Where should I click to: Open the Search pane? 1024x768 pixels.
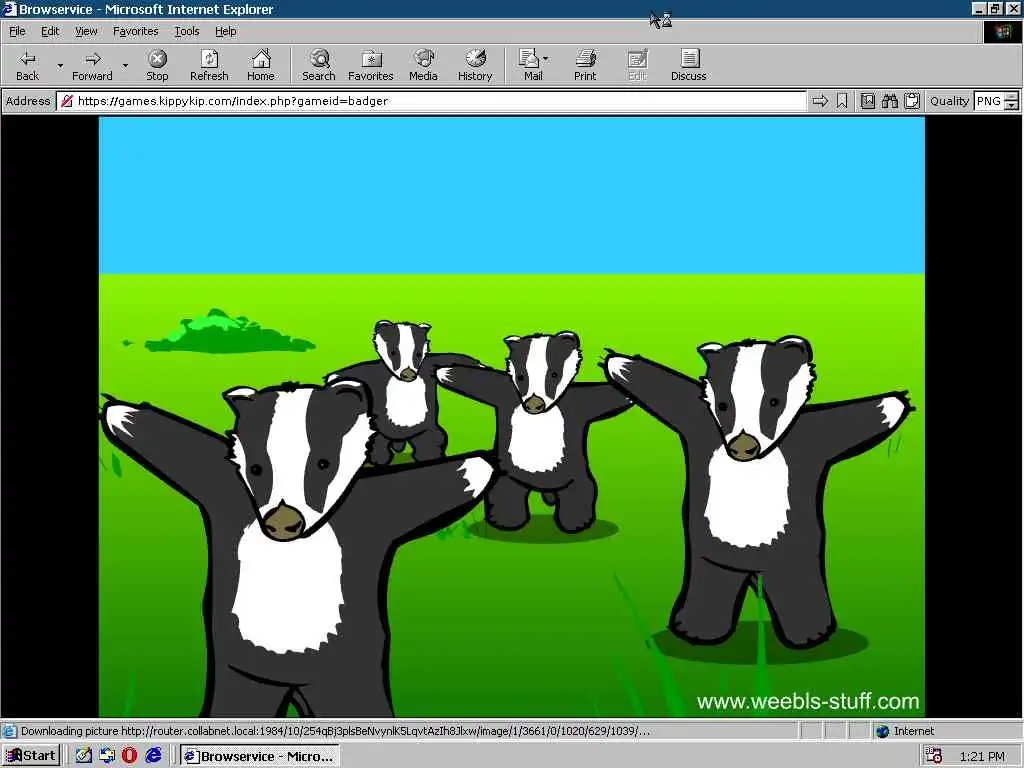coord(319,65)
